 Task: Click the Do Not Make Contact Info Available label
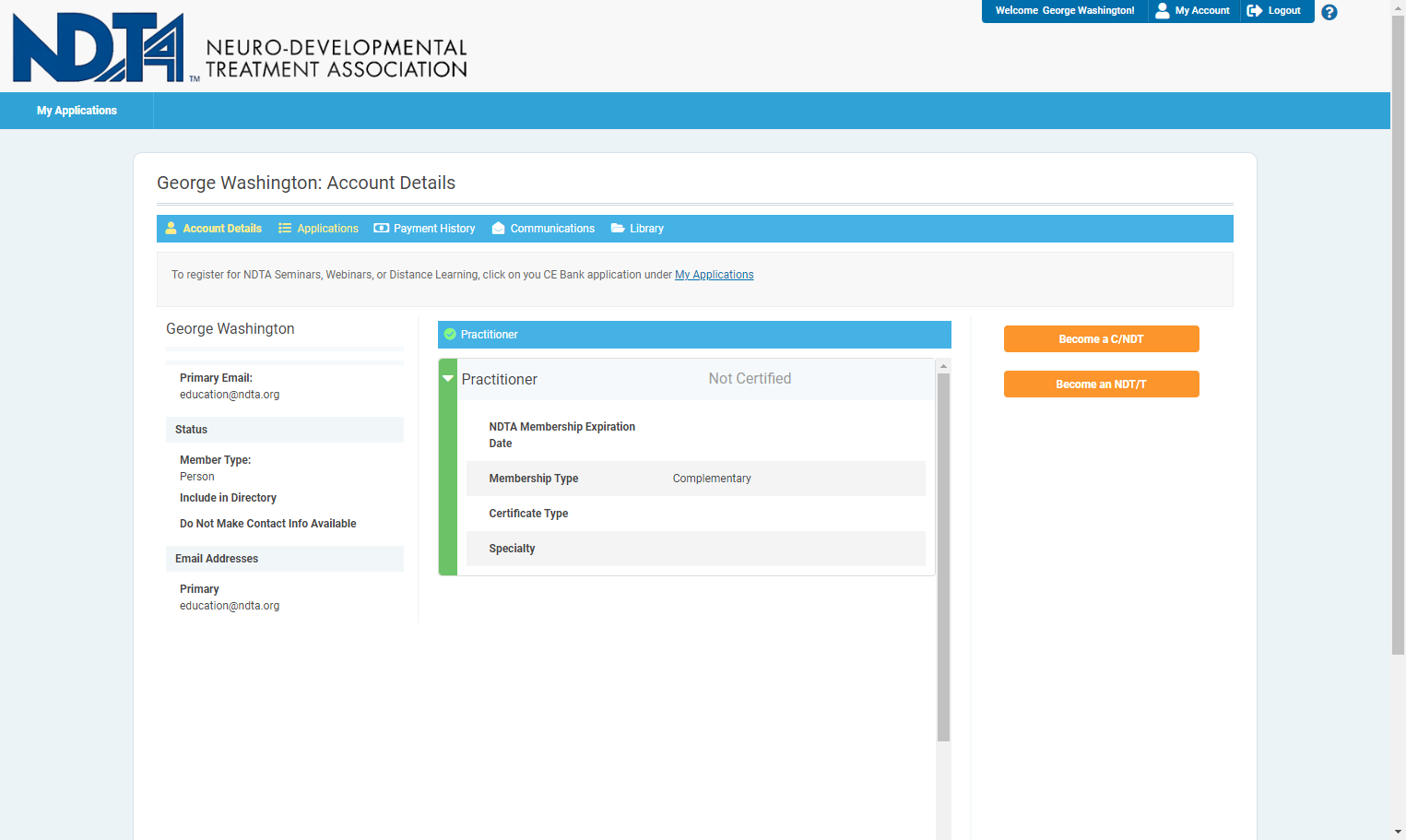[x=267, y=524]
